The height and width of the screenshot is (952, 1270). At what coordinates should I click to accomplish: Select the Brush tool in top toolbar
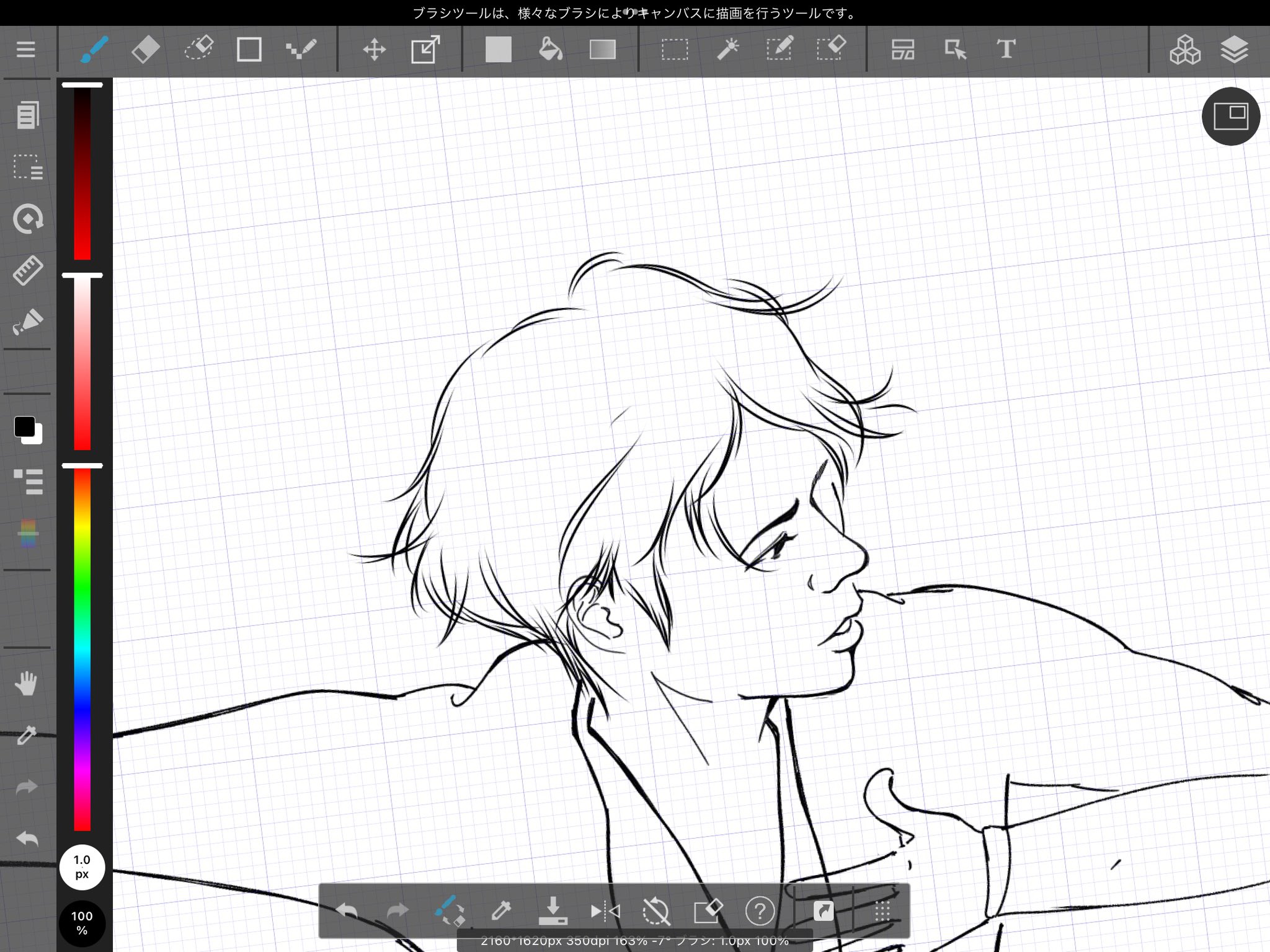[94, 49]
